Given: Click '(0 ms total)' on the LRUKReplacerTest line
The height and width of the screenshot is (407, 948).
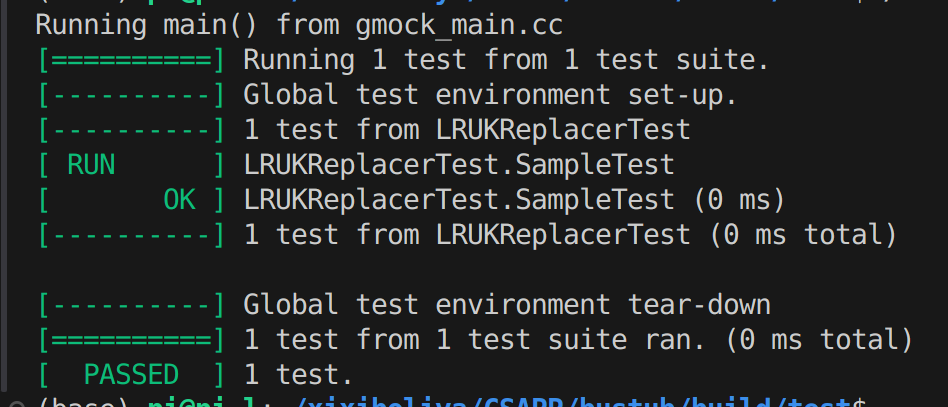Looking at the screenshot, I should point(803,235).
